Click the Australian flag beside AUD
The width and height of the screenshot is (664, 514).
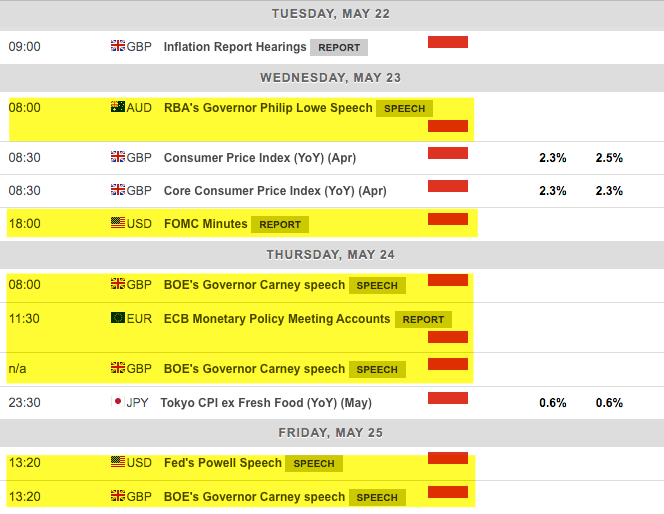[x=117, y=107]
